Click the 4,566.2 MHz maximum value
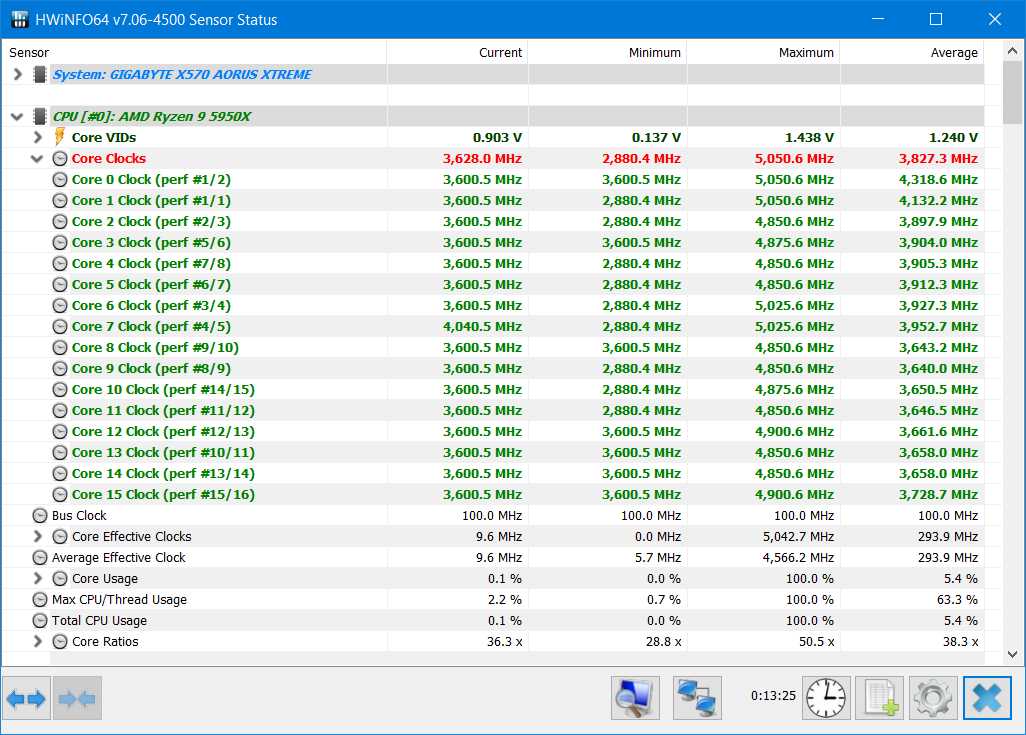The width and height of the screenshot is (1026, 735). click(798, 558)
